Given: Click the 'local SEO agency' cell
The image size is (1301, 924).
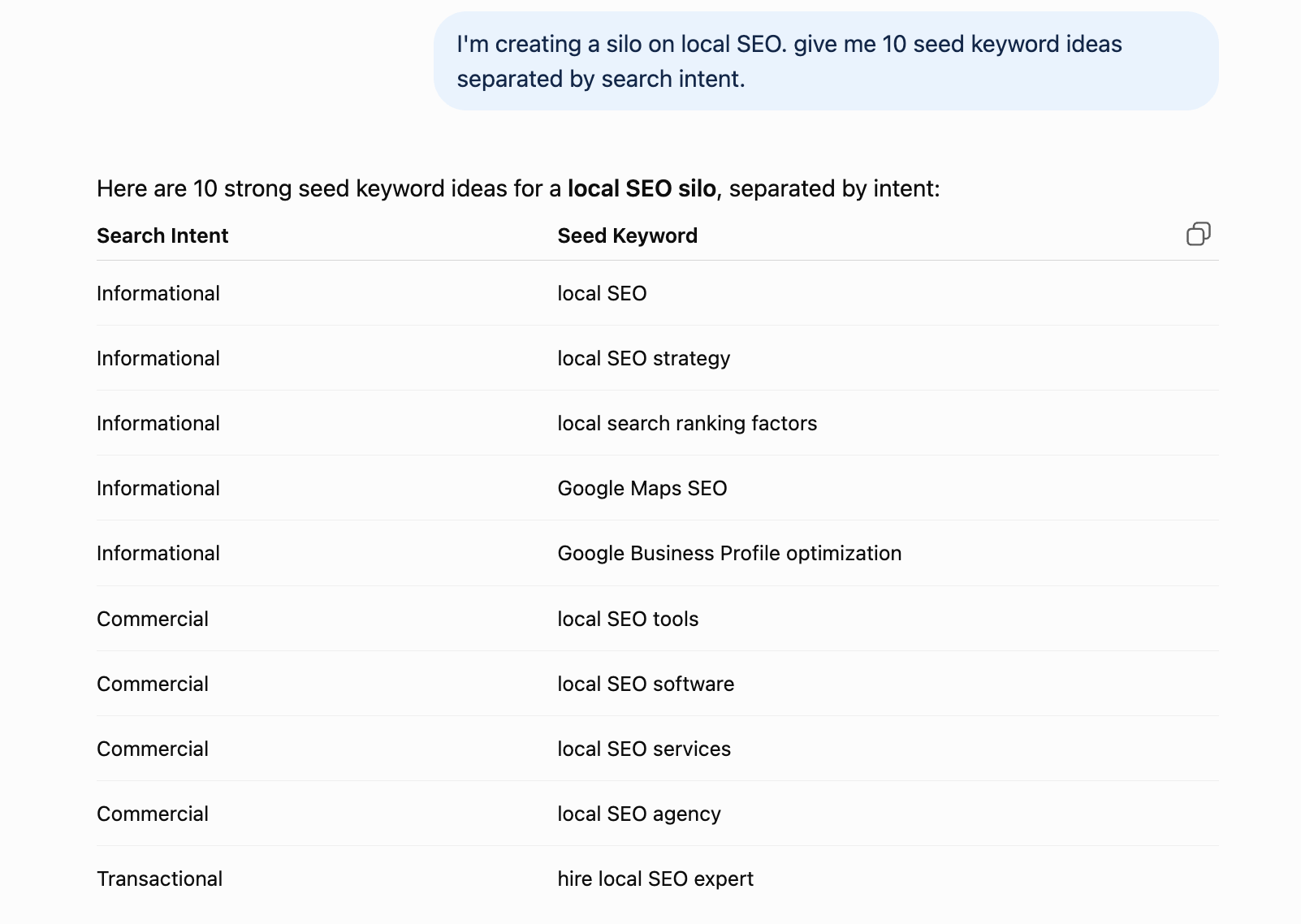Looking at the screenshot, I should [x=639, y=814].
